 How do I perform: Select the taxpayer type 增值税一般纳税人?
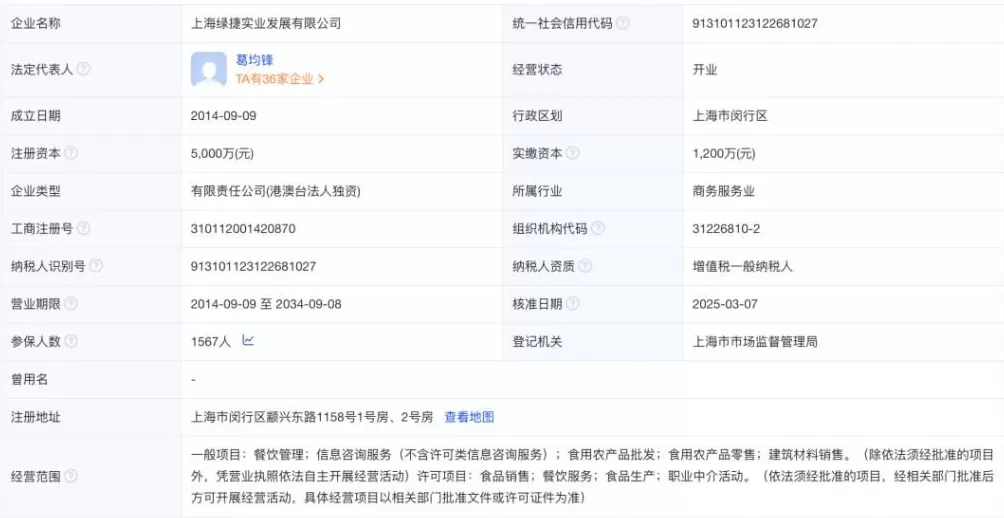point(742,266)
